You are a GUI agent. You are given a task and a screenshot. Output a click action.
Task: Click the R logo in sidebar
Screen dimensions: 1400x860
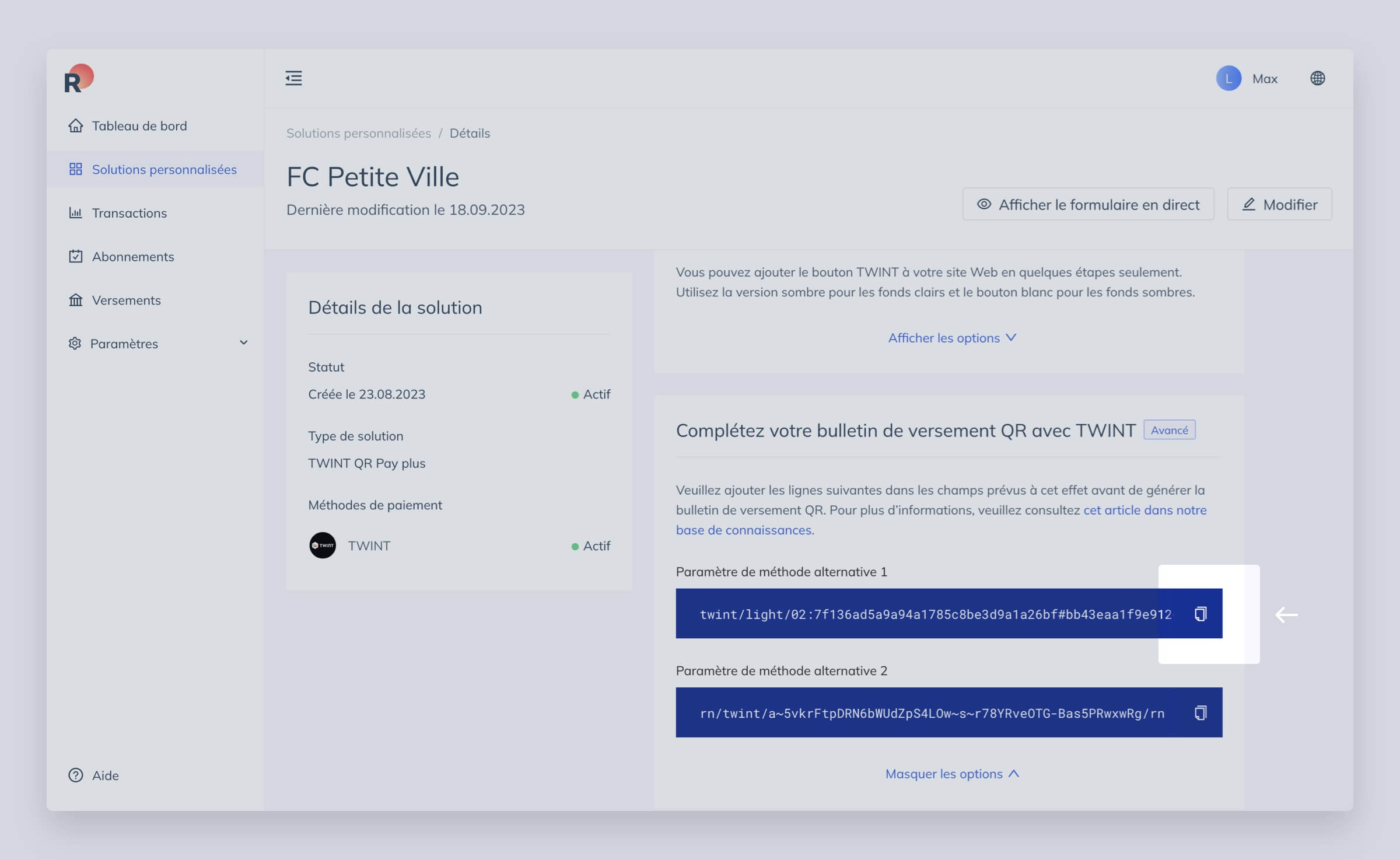(x=79, y=78)
